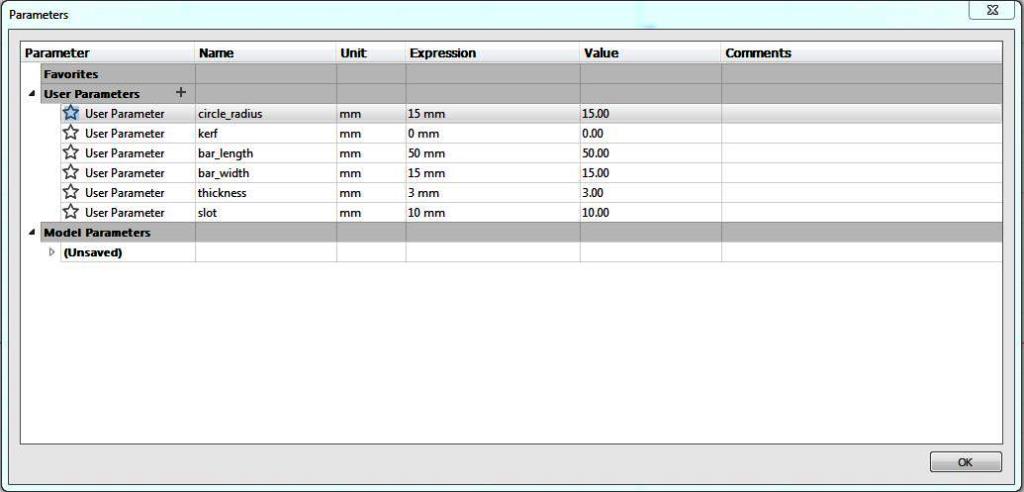Edit circle_radius expression 15 mm
Screen dimensions: 1024x492
pos(492,114)
